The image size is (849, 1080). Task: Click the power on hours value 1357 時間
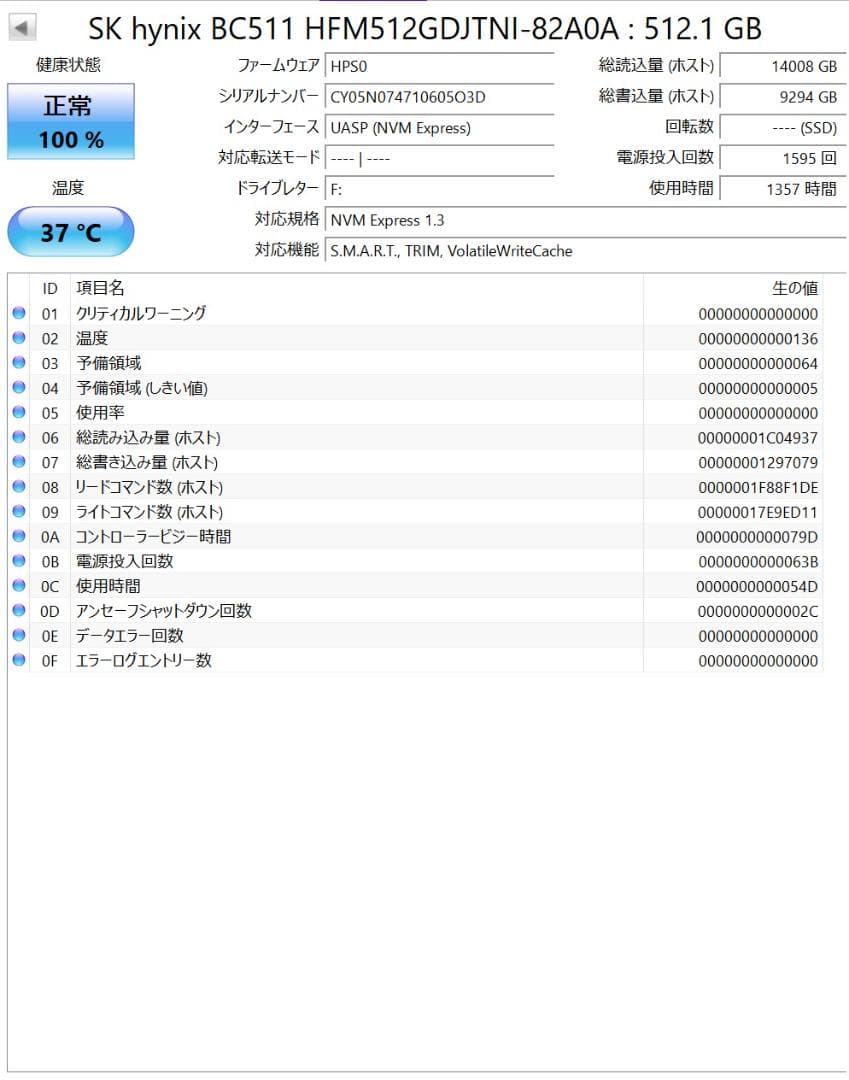click(783, 189)
